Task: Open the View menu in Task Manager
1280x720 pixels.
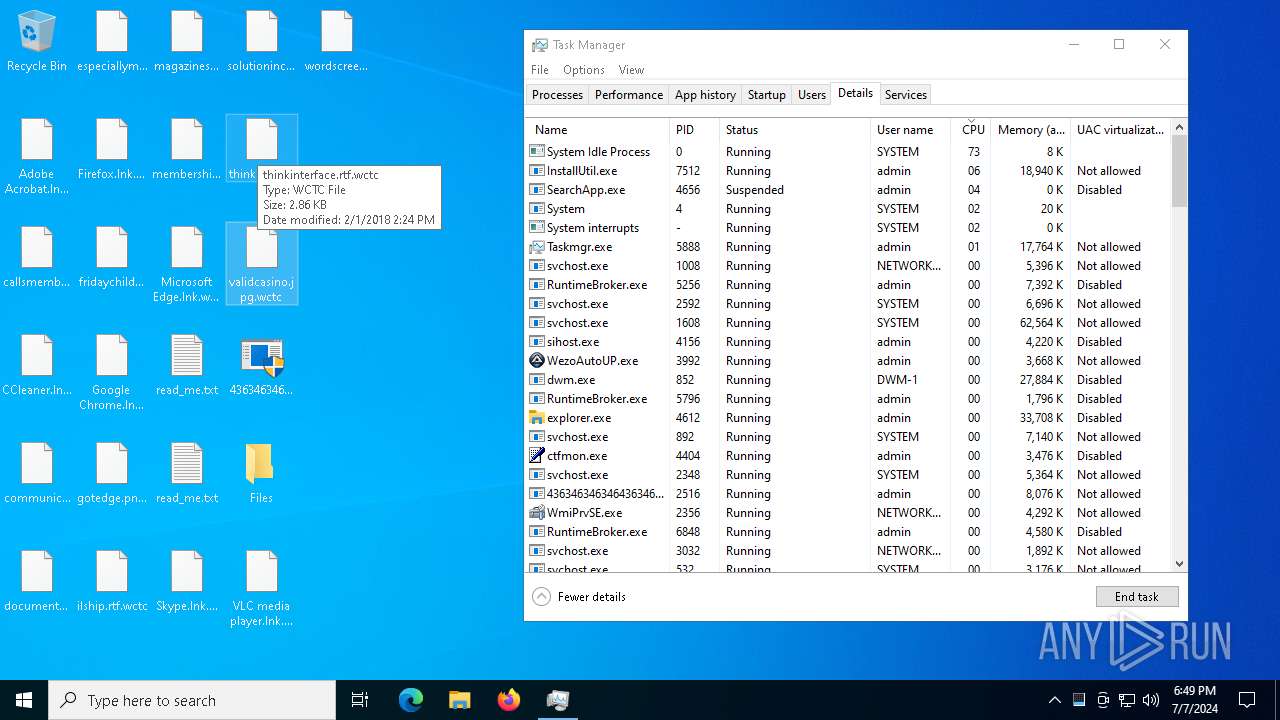Action: [631, 70]
